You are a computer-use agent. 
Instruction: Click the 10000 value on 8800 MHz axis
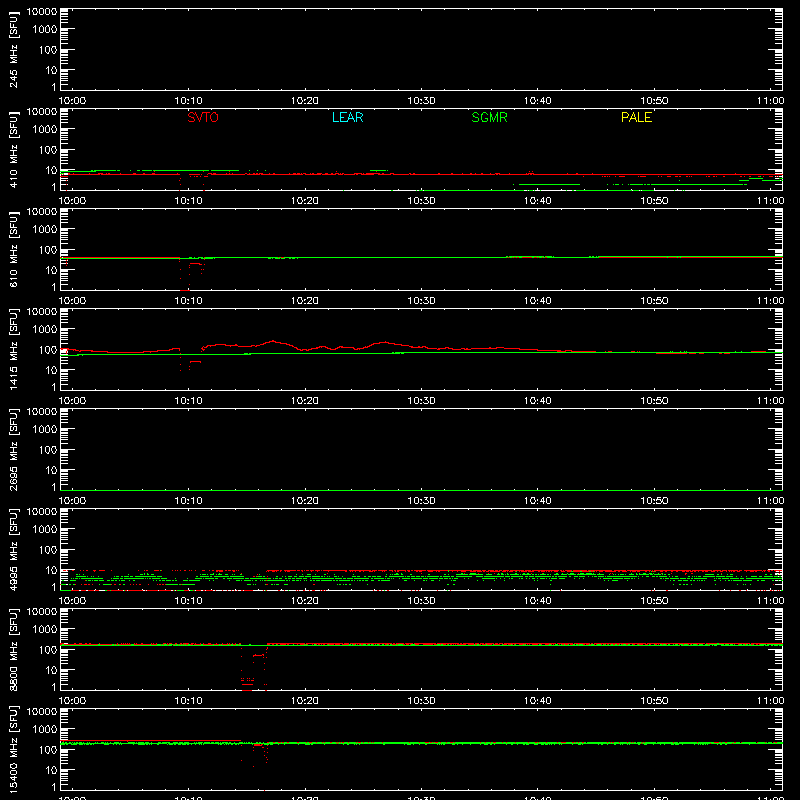42,612
